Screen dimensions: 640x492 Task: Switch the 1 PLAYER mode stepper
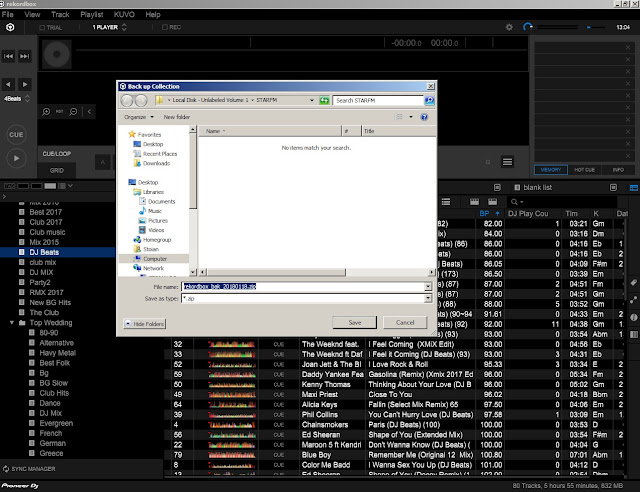click(124, 27)
